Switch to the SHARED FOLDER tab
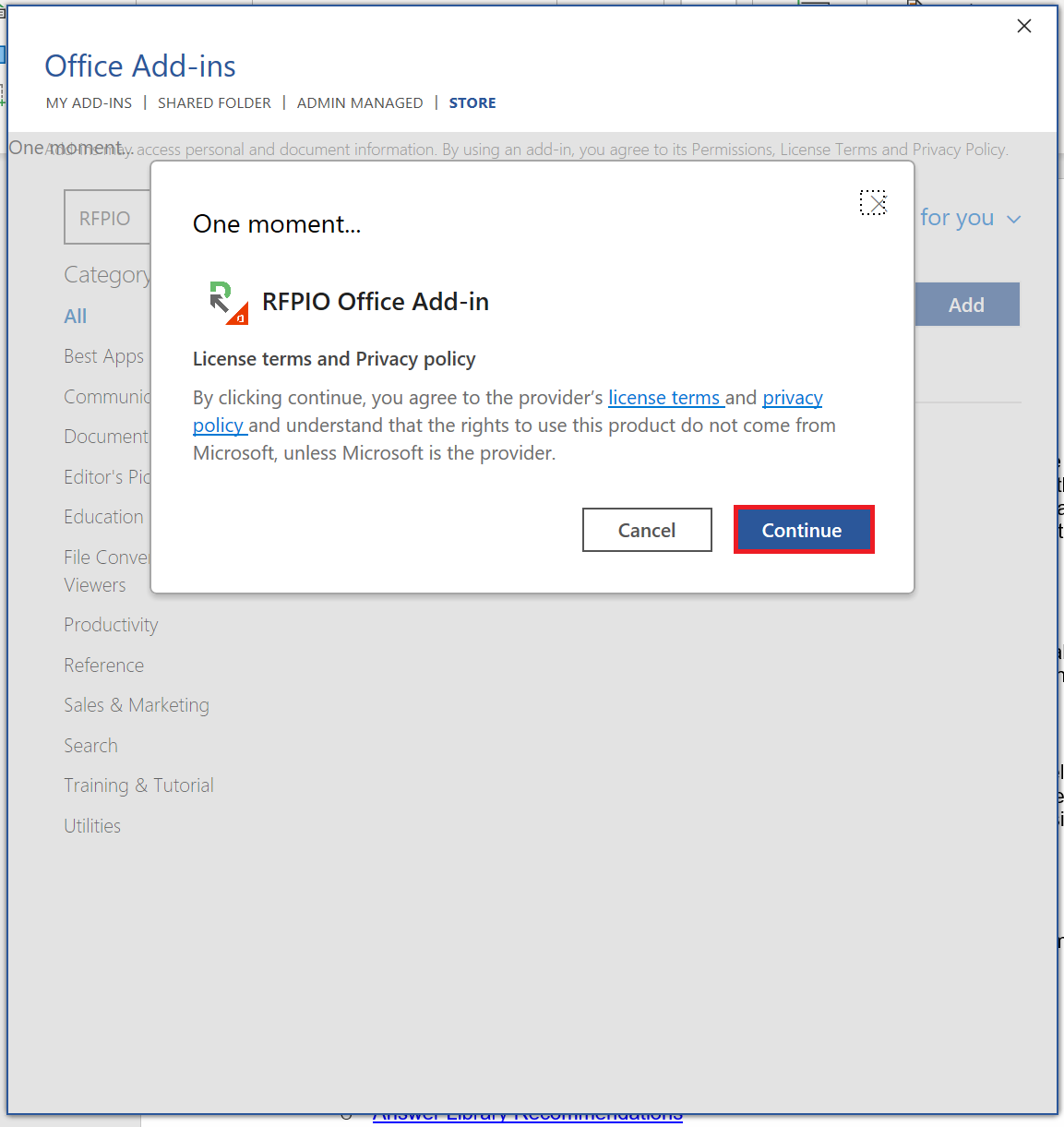This screenshot has height=1127, width=1064. [214, 102]
